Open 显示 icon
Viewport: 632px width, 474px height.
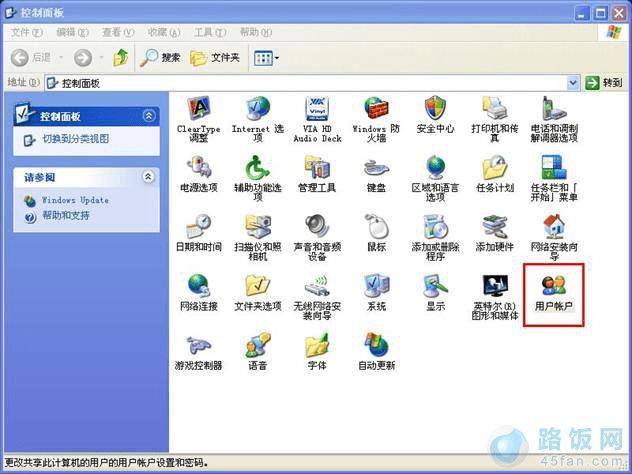click(435, 285)
